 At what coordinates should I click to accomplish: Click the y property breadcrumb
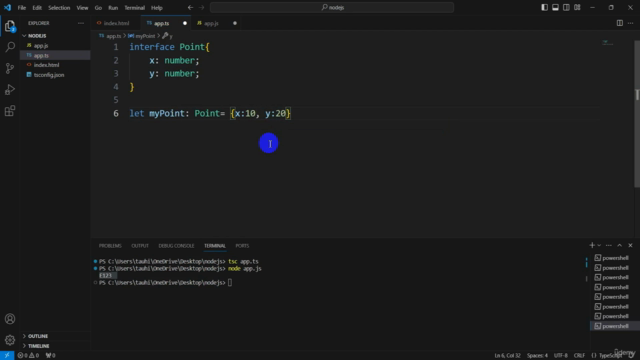pyautogui.click(x=168, y=36)
